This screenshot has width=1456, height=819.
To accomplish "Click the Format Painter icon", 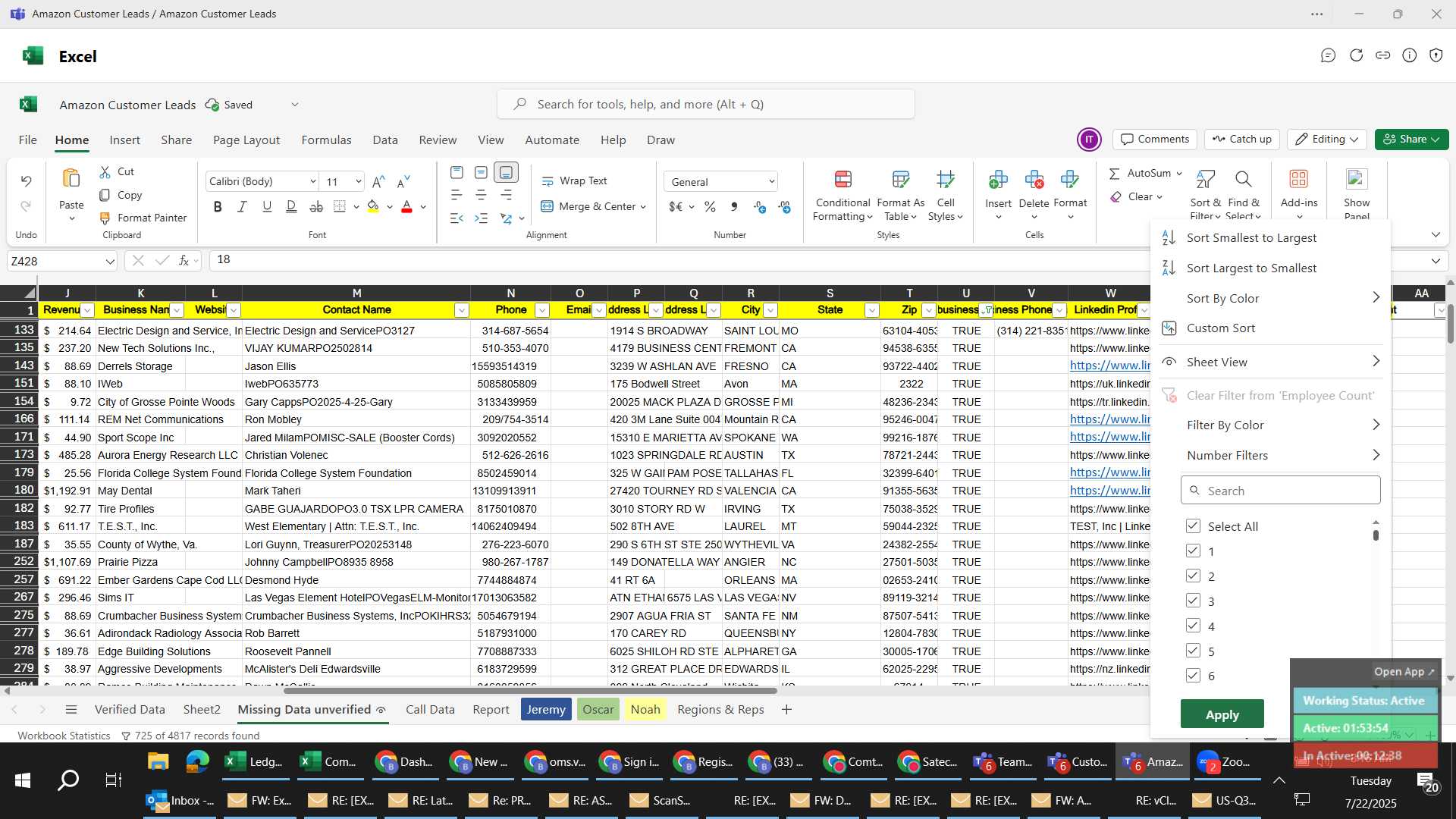I will [x=105, y=218].
